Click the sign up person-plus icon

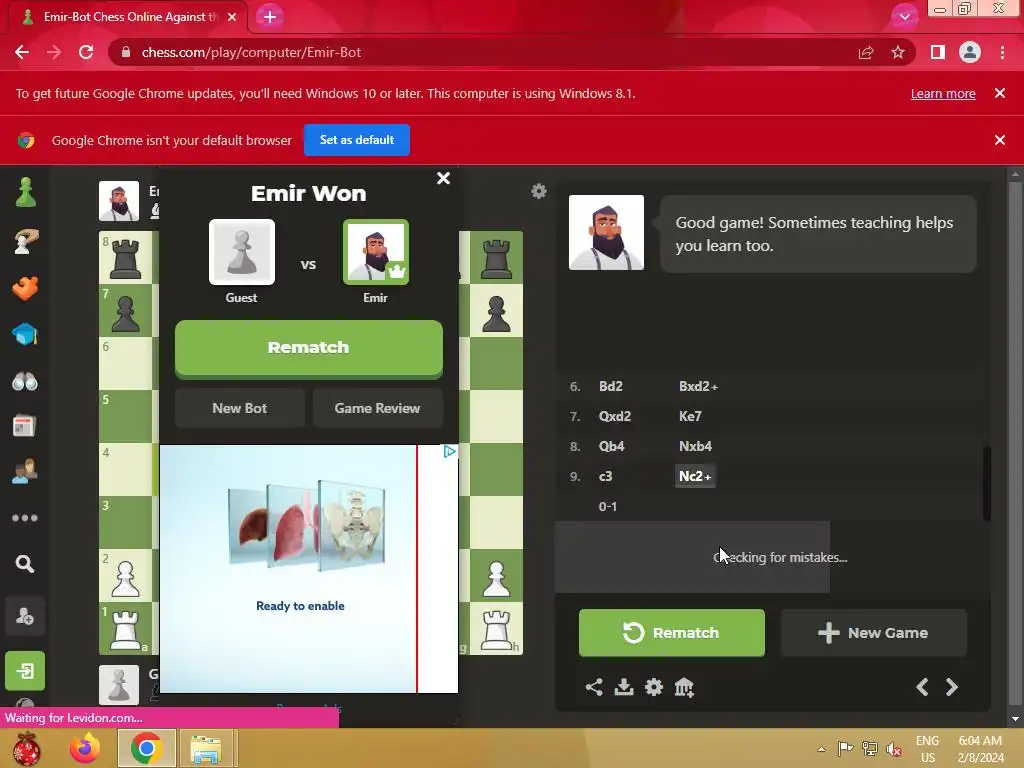point(25,616)
